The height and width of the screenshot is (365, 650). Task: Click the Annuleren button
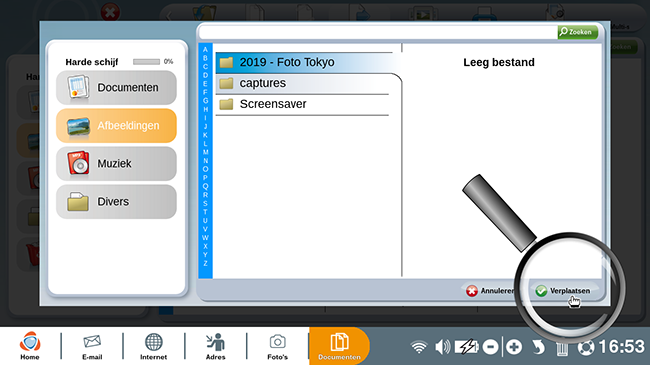point(490,291)
